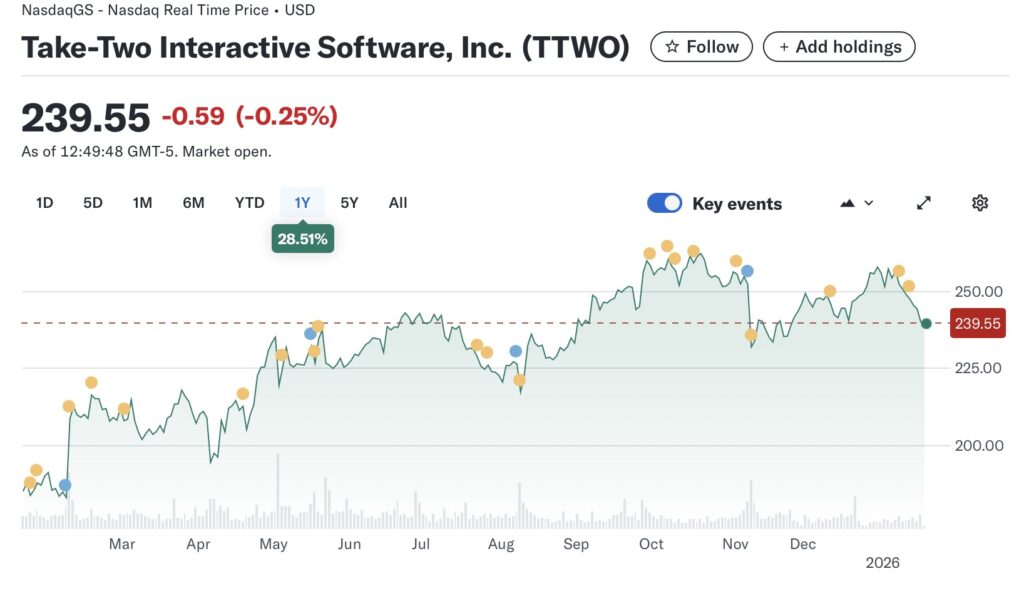Click the plus icon in Add holdings
The width and height of the screenshot is (1024, 596).
pyautogui.click(x=784, y=47)
